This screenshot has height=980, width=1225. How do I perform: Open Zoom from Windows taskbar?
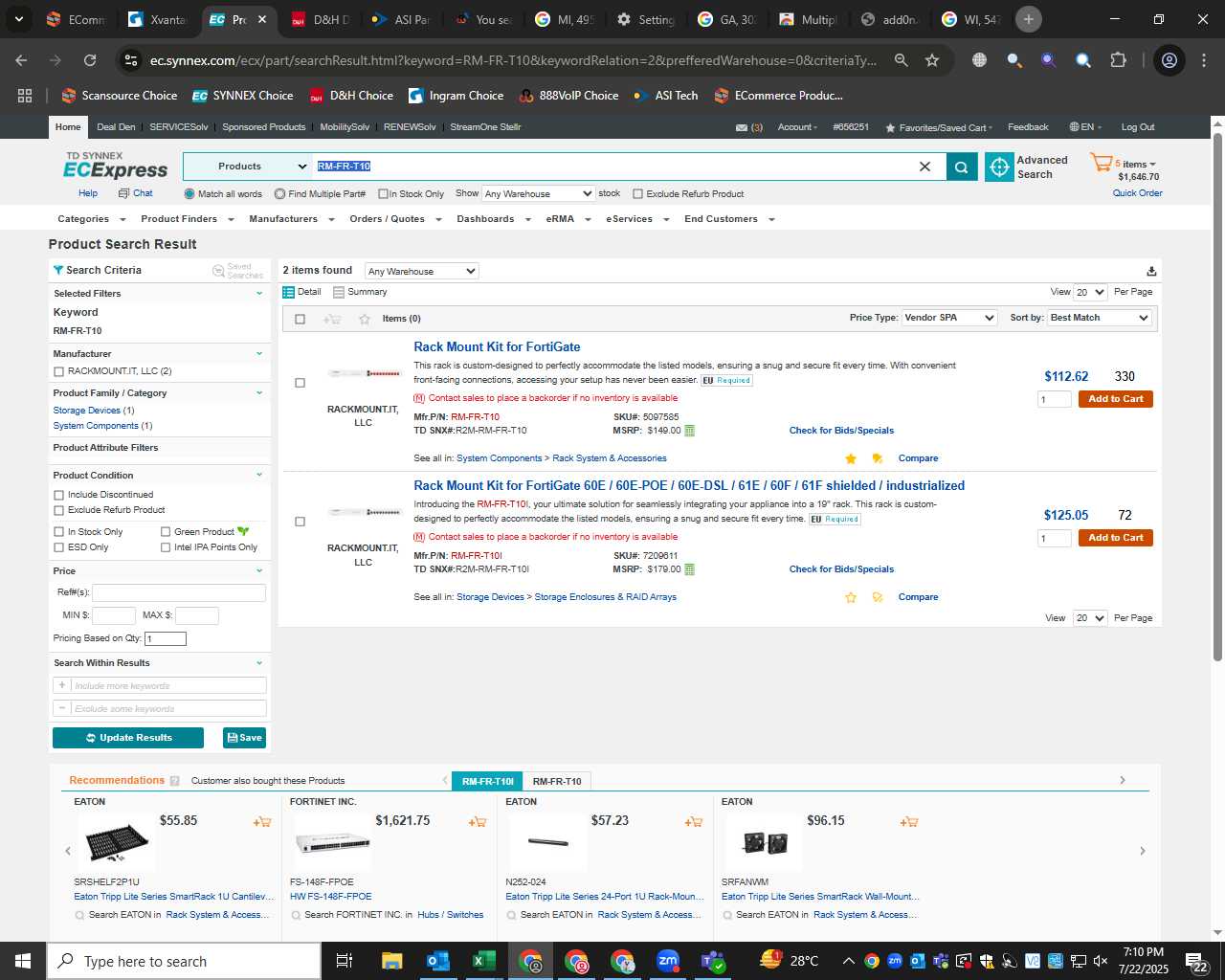668,961
